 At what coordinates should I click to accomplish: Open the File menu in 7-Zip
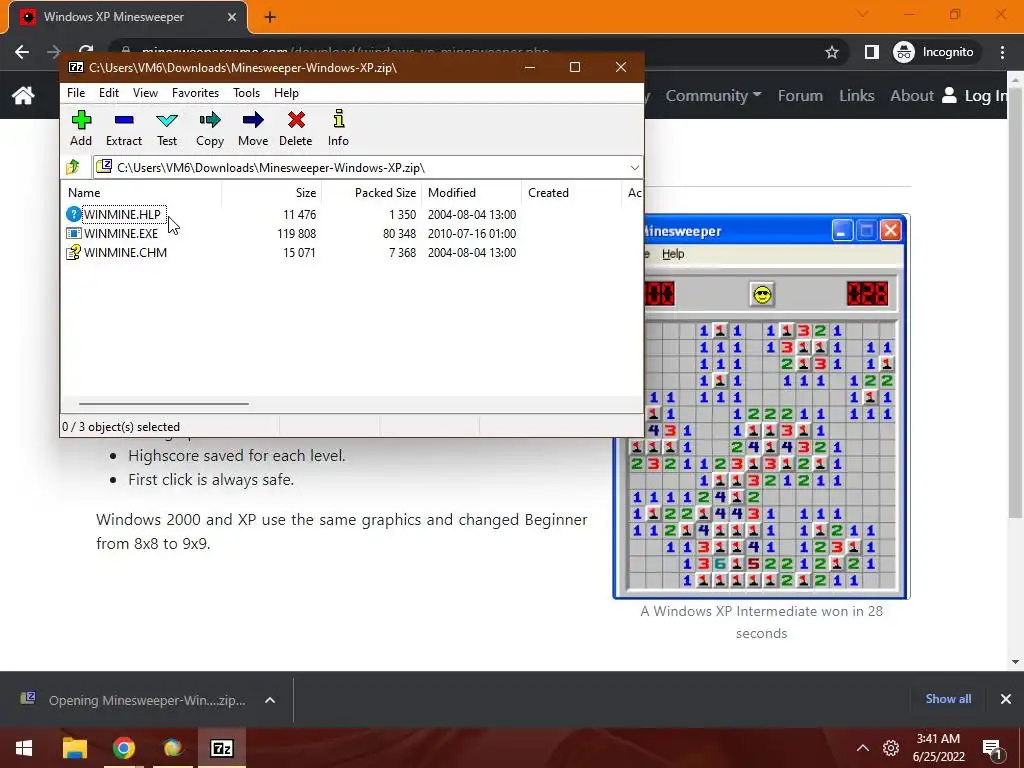[76, 93]
